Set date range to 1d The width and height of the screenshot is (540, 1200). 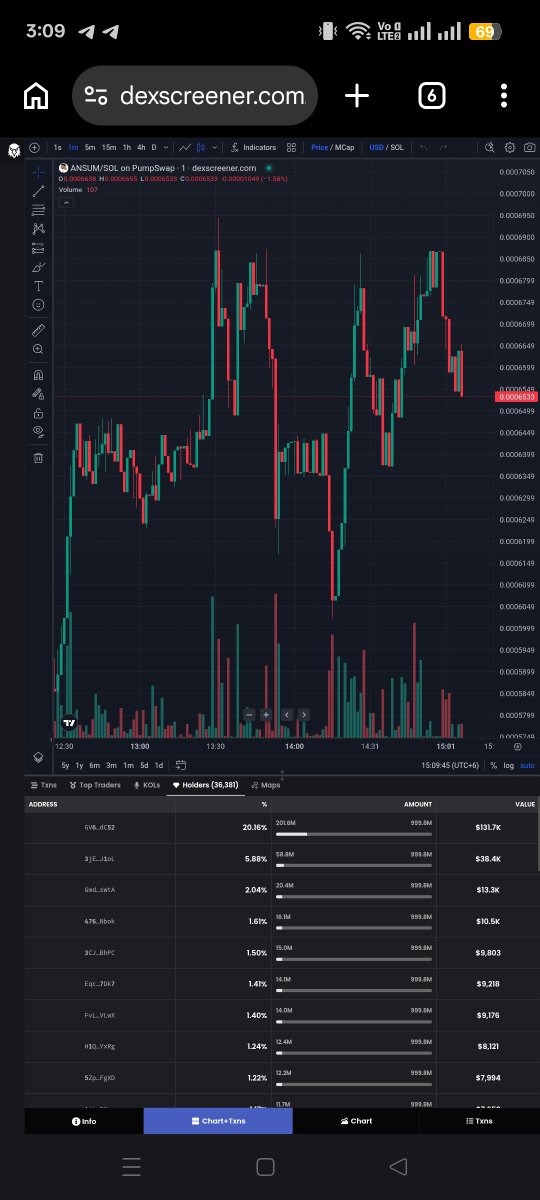coord(158,765)
